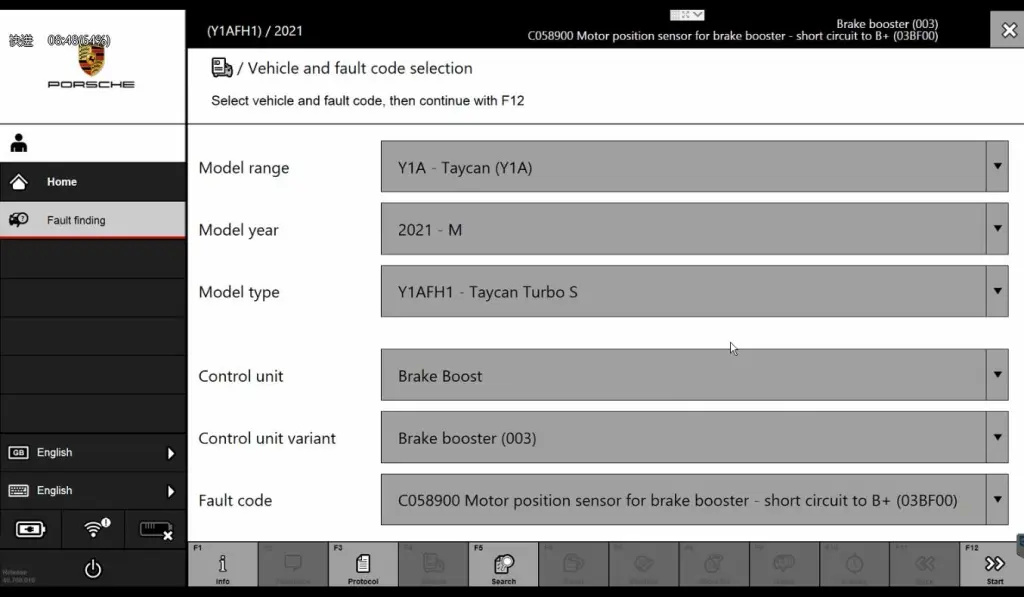Image resolution: width=1024 pixels, height=597 pixels.
Task: Go to Home in the sidebar
Action: pyautogui.click(x=61, y=182)
